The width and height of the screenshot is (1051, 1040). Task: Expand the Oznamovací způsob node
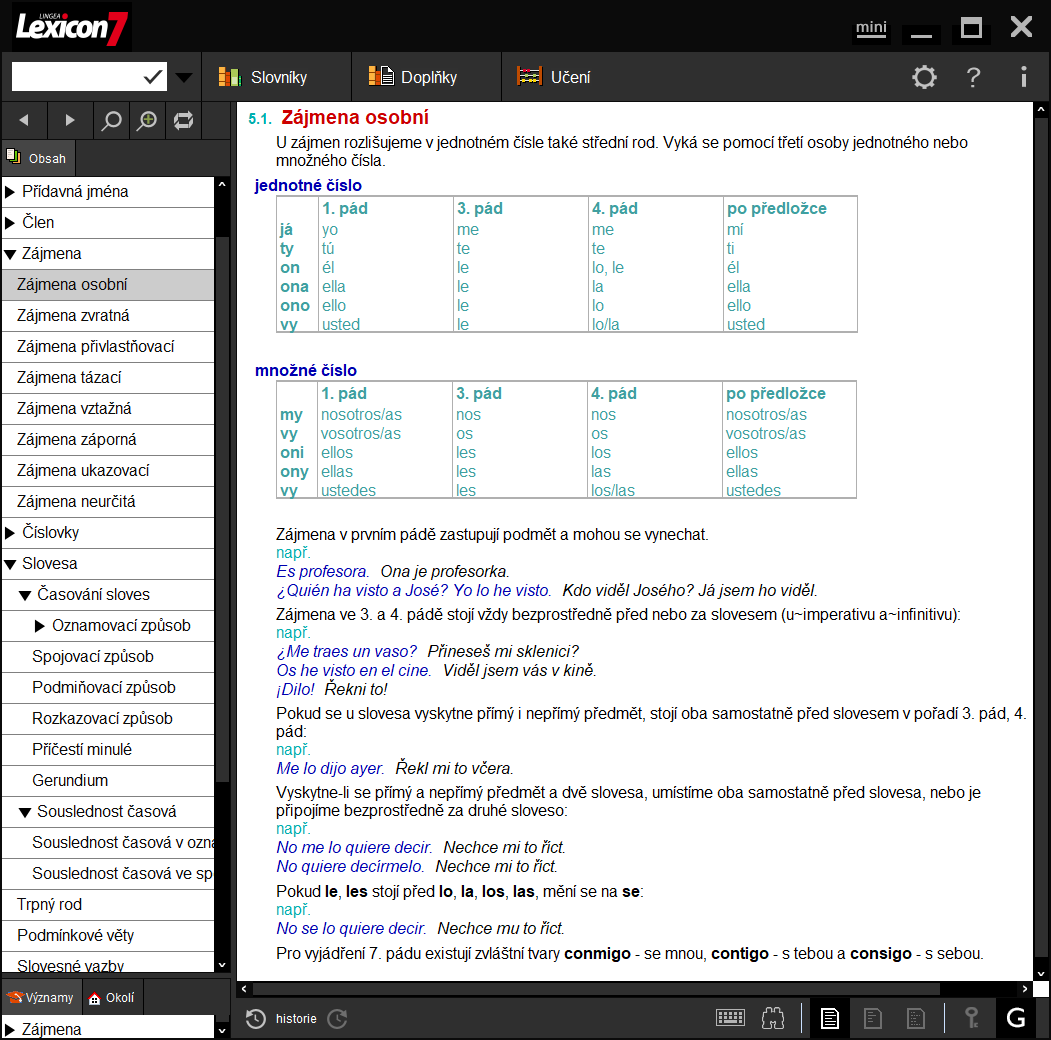pyautogui.click(x=40, y=626)
